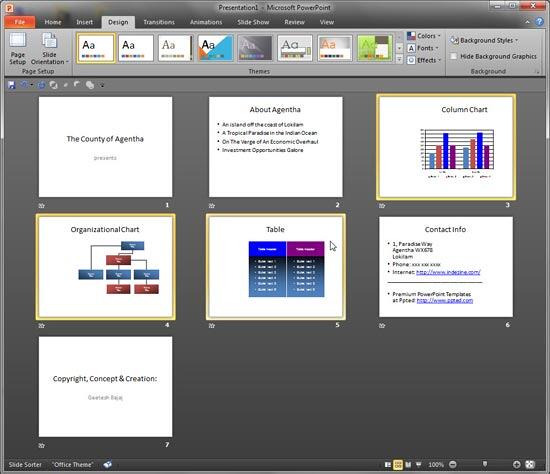550x474 pixels.
Task: Preview the transition star under slide 3
Action: click(382, 206)
